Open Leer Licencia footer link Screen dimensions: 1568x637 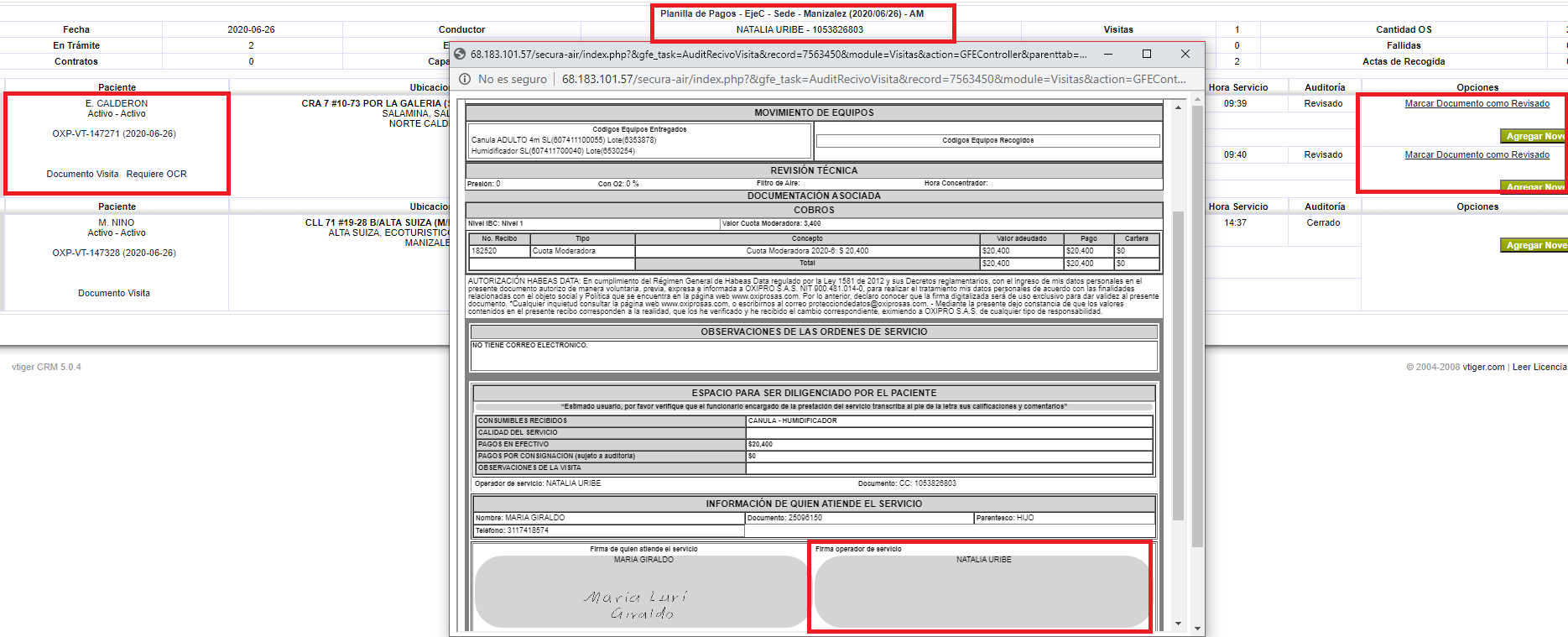pyautogui.click(x=1539, y=367)
